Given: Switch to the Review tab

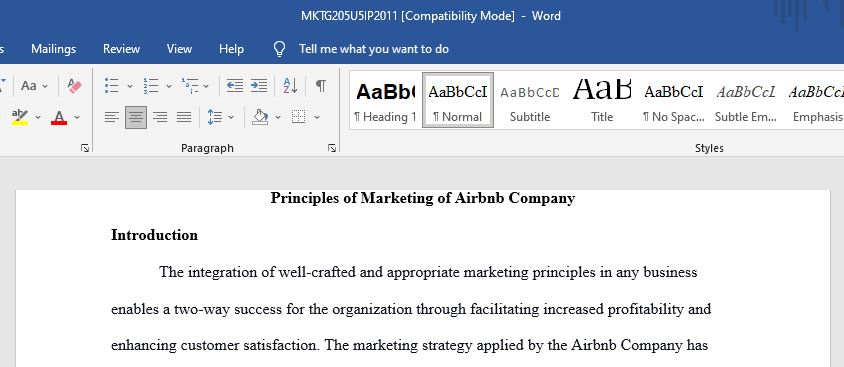Looking at the screenshot, I should (x=122, y=49).
